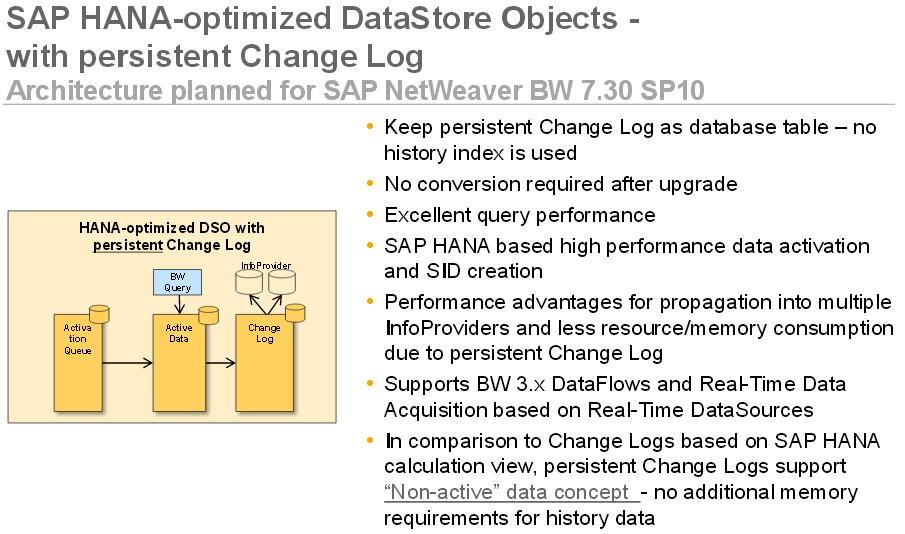Select the right white InfoProvider cylinder
Image resolution: width=905 pixels, height=534 pixels.
pyautogui.click(x=283, y=284)
